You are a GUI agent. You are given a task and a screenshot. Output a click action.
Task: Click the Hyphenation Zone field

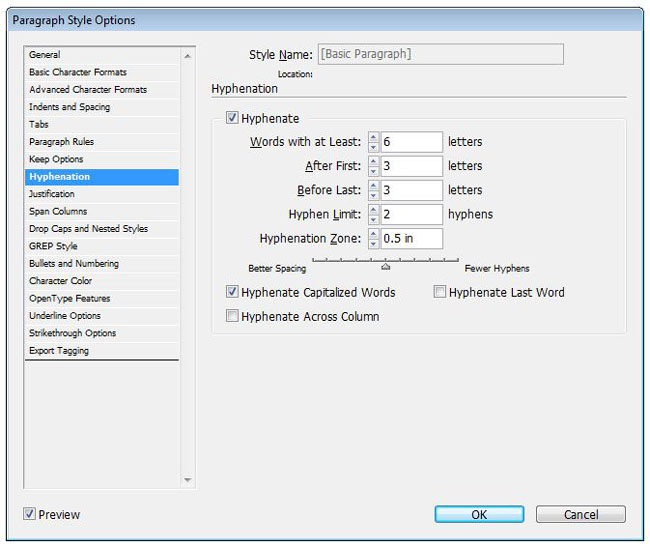click(x=412, y=239)
